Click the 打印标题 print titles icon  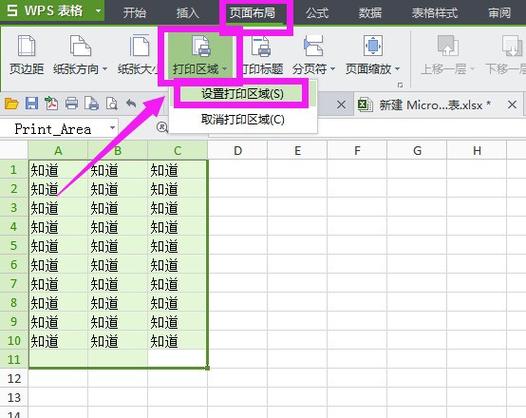coord(261,46)
